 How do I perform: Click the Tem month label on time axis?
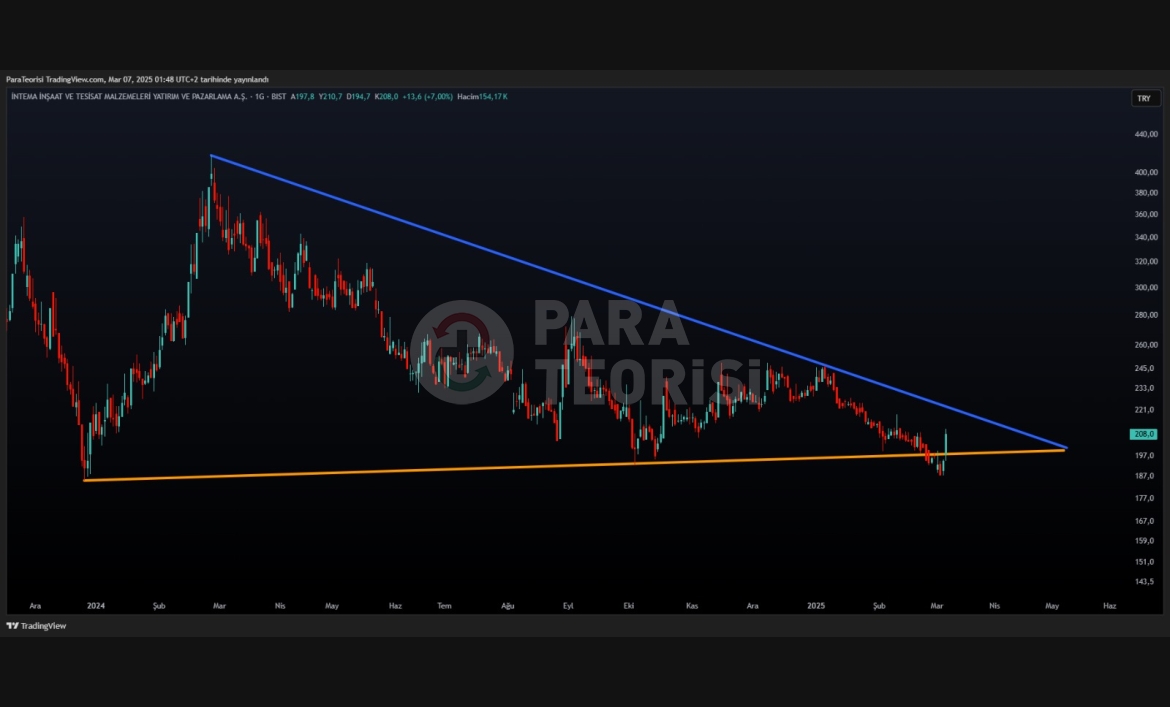(444, 606)
